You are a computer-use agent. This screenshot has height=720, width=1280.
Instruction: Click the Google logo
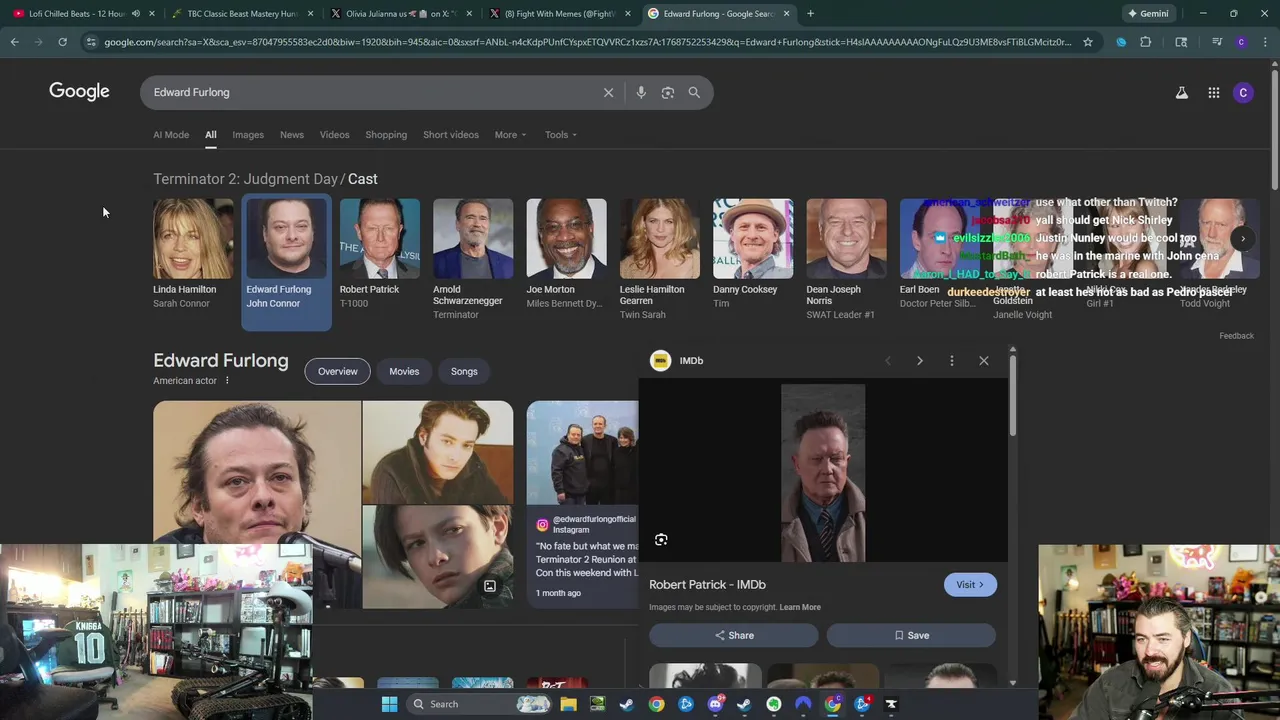tap(79, 92)
